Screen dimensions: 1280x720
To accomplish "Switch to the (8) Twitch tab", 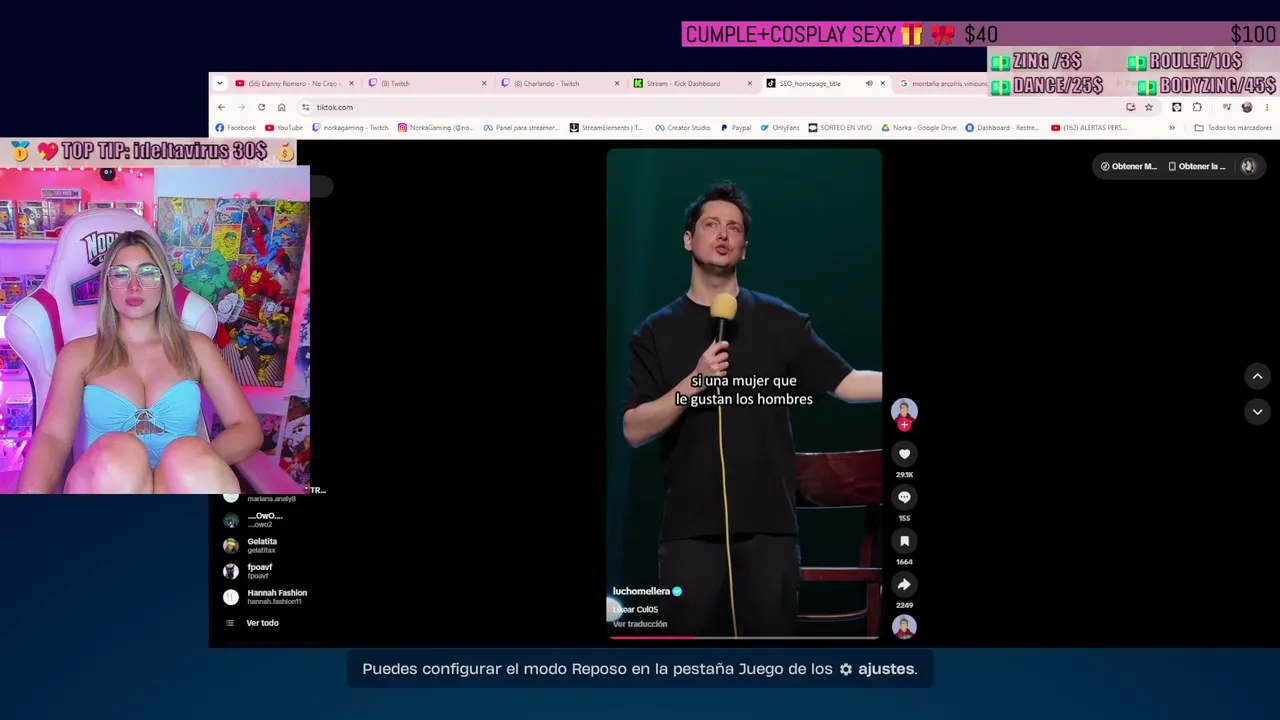I will pos(428,83).
